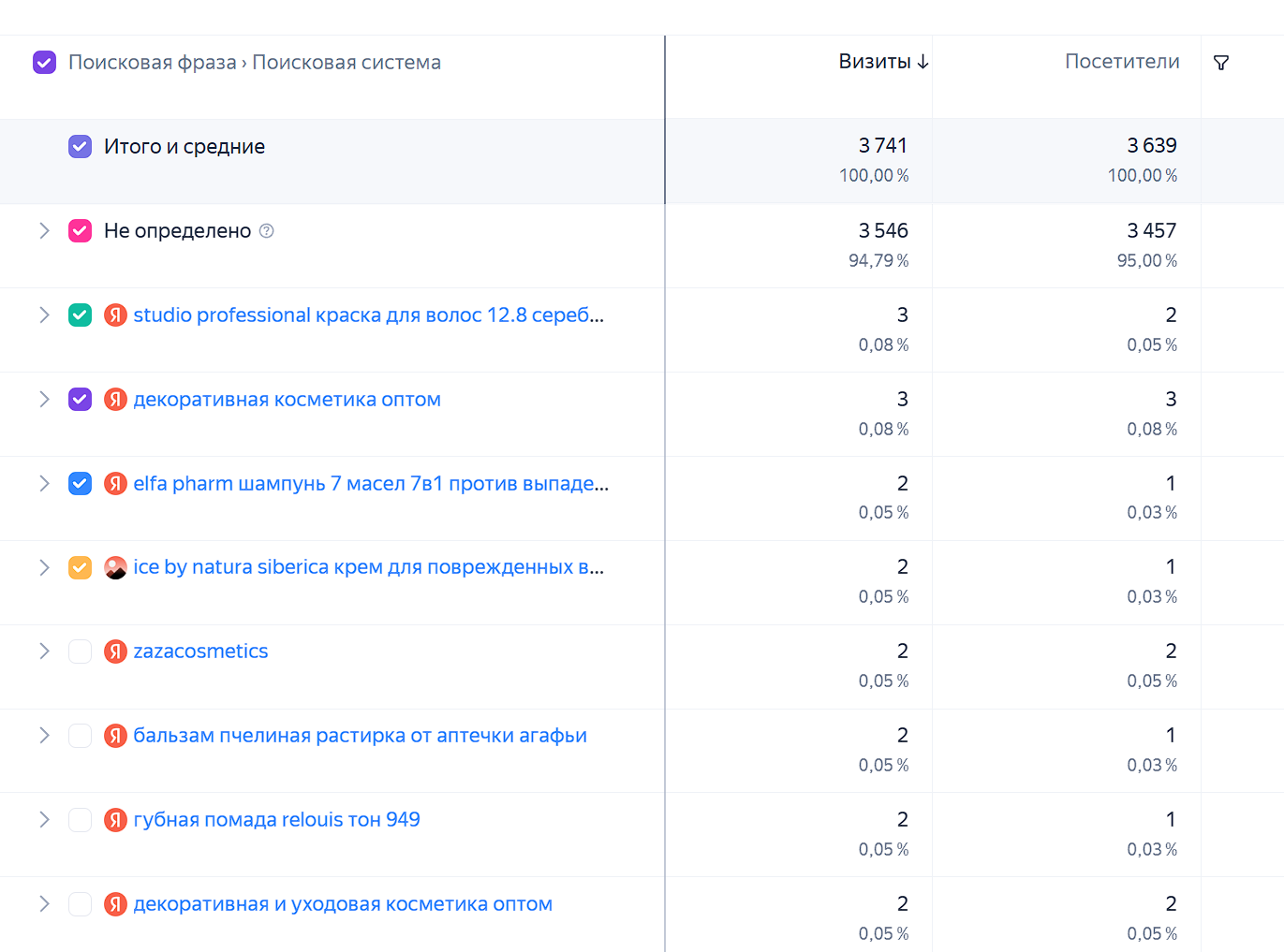Image resolution: width=1284 pixels, height=952 pixels.
Task: Open the zazacosmetics search phrase link
Action: pos(200,652)
